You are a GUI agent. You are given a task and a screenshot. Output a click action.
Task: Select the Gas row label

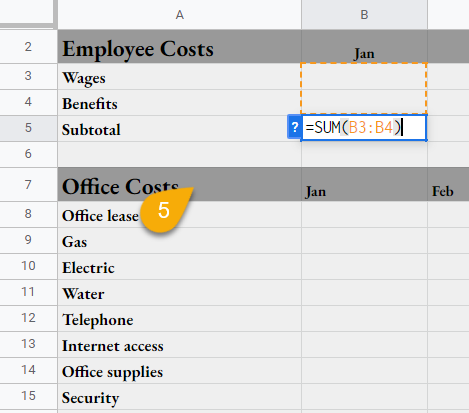[x=180, y=241]
